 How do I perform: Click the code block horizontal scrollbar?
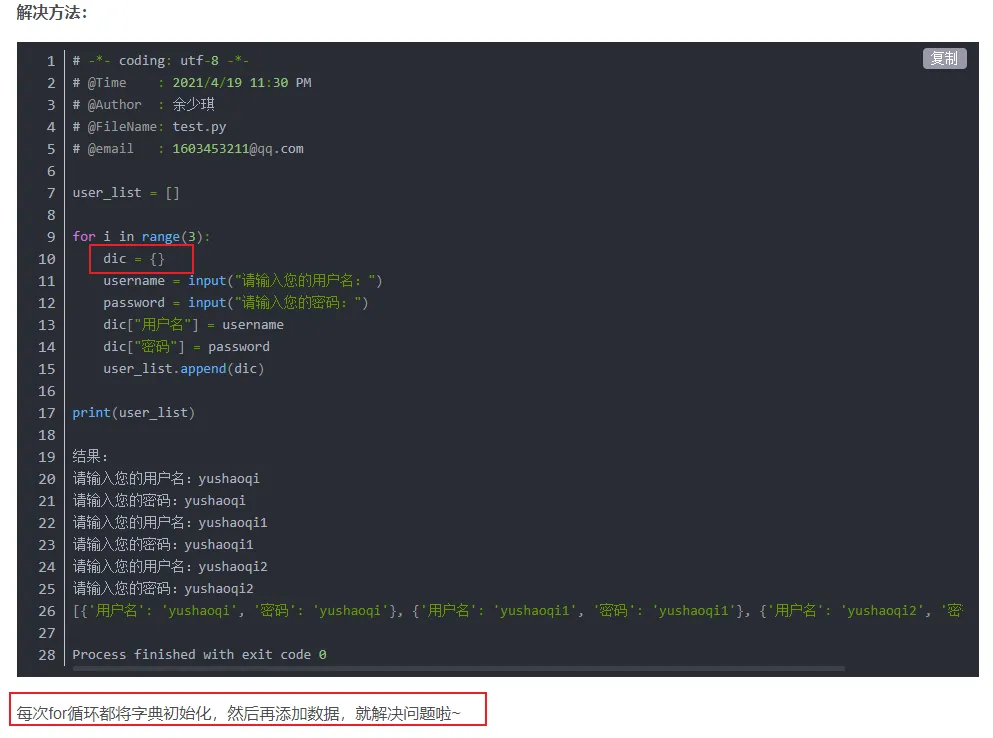coord(457,668)
